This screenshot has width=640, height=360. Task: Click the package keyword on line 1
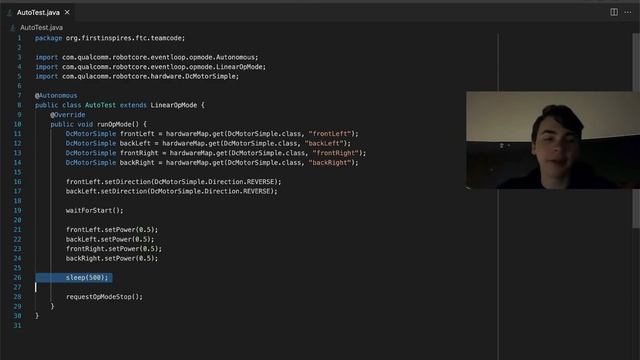pos(49,38)
